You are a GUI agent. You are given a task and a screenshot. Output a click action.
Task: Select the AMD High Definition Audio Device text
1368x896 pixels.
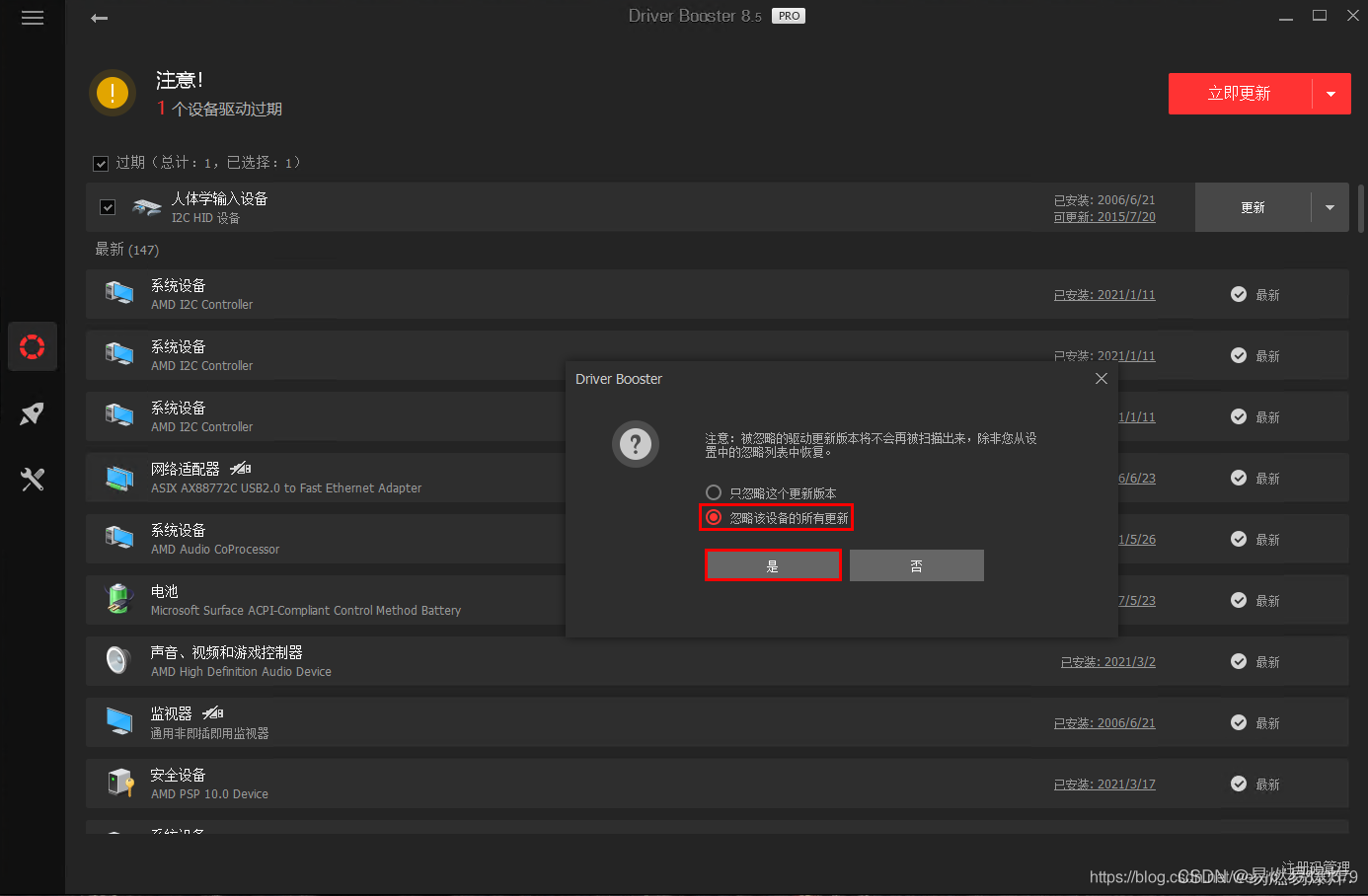click(241, 672)
